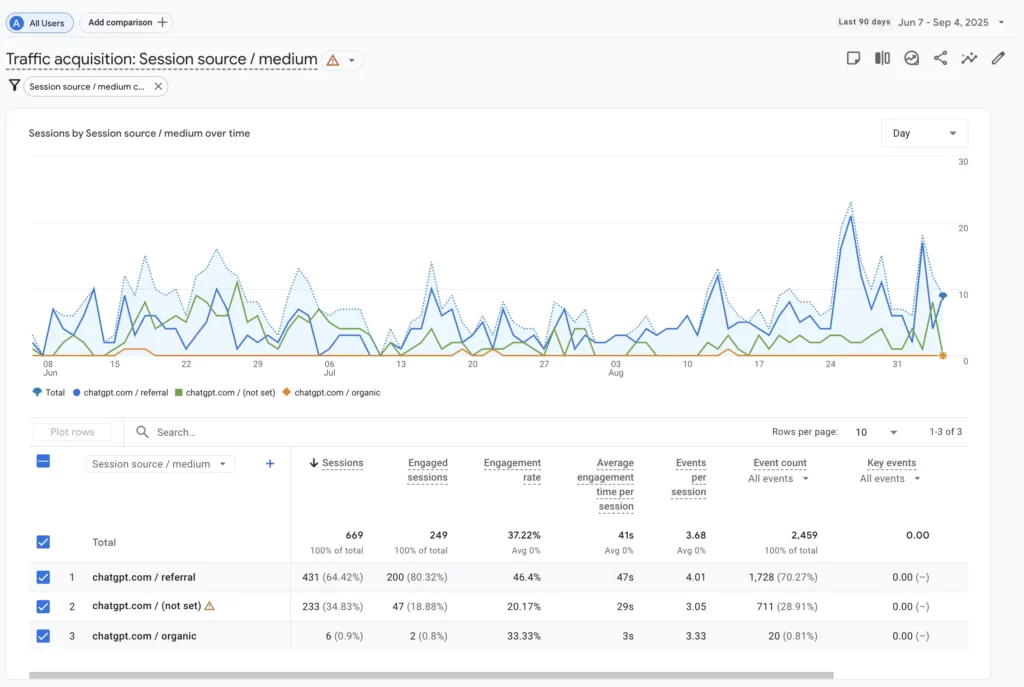This screenshot has height=687, width=1024.
Task: Open the Day granularity dropdown
Action: (x=924, y=133)
